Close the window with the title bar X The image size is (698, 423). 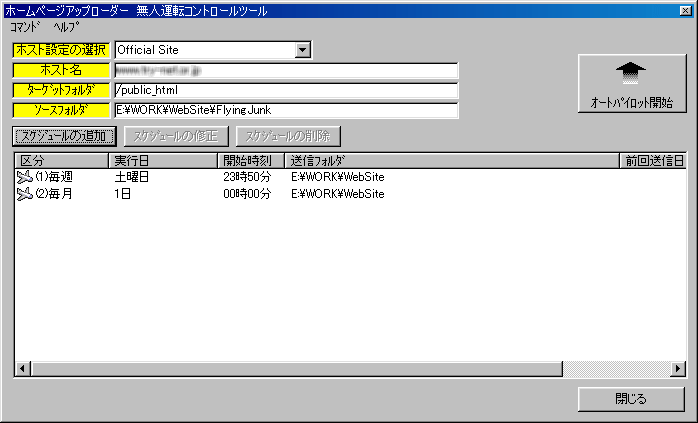click(x=685, y=10)
